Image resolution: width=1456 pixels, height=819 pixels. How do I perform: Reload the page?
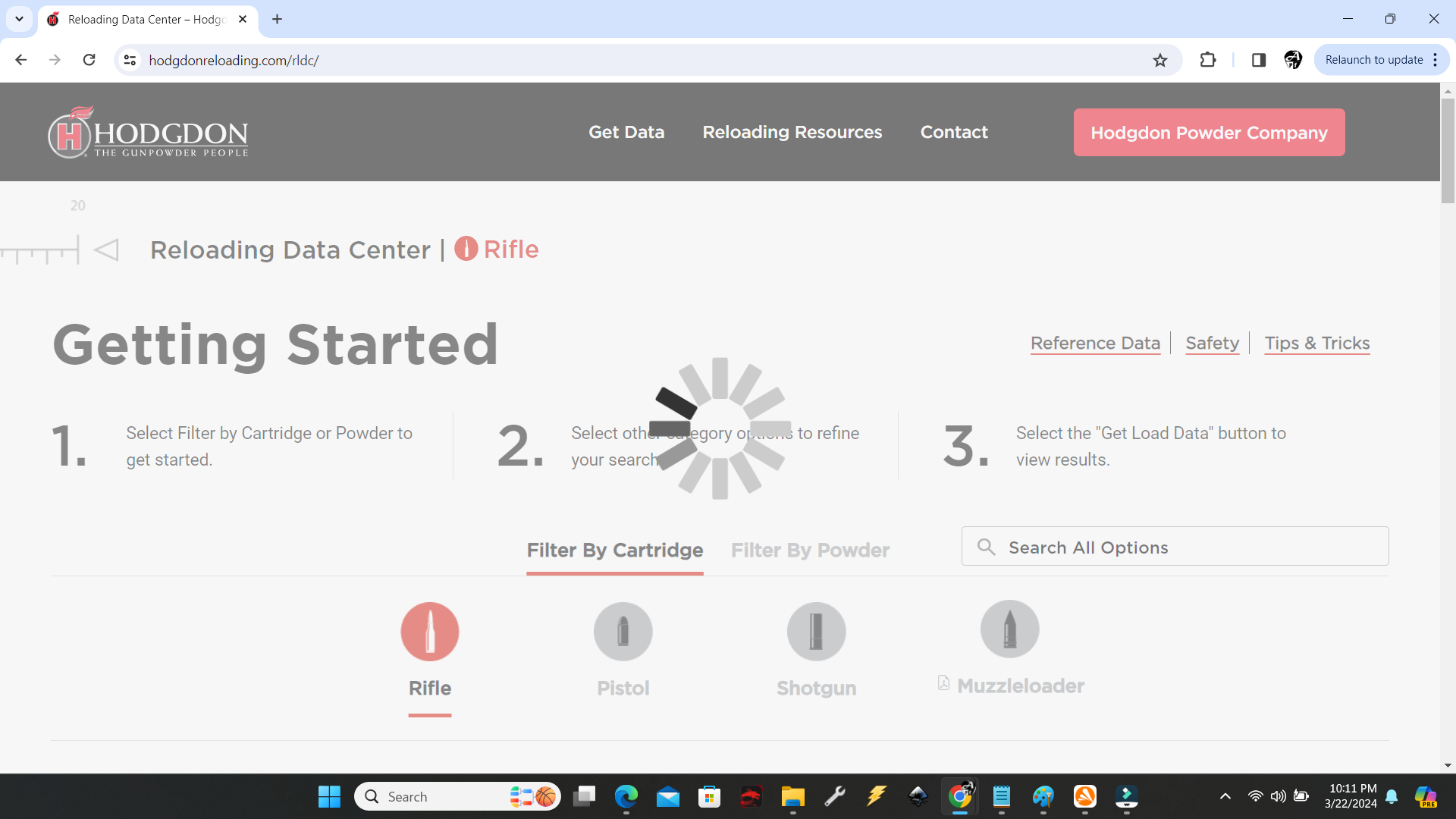click(89, 60)
